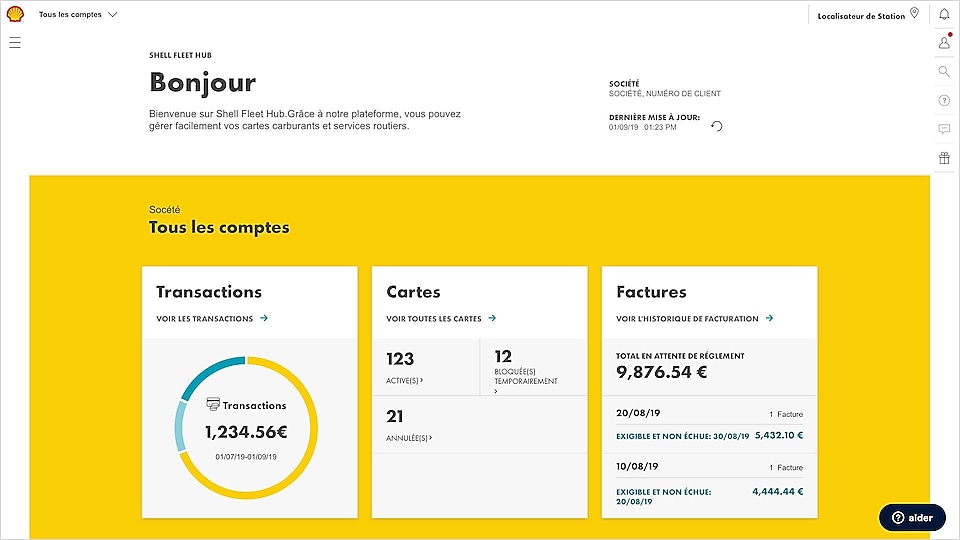The width and height of the screenshot is (960, 540).
Task: Click arrow beside Voir les transactions
Action: pyautogui.click(x=264, y=318)
